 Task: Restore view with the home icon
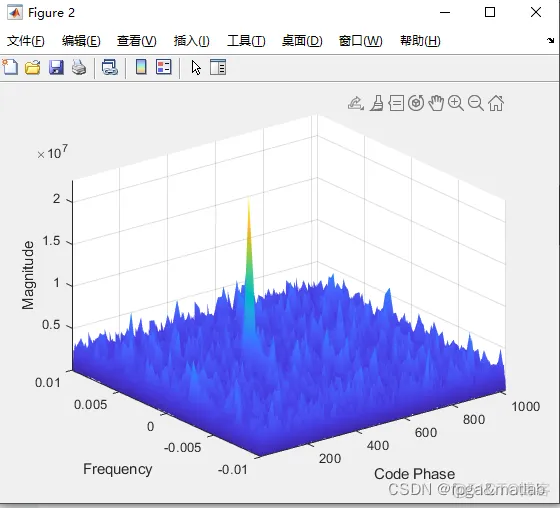click(496, 103)
